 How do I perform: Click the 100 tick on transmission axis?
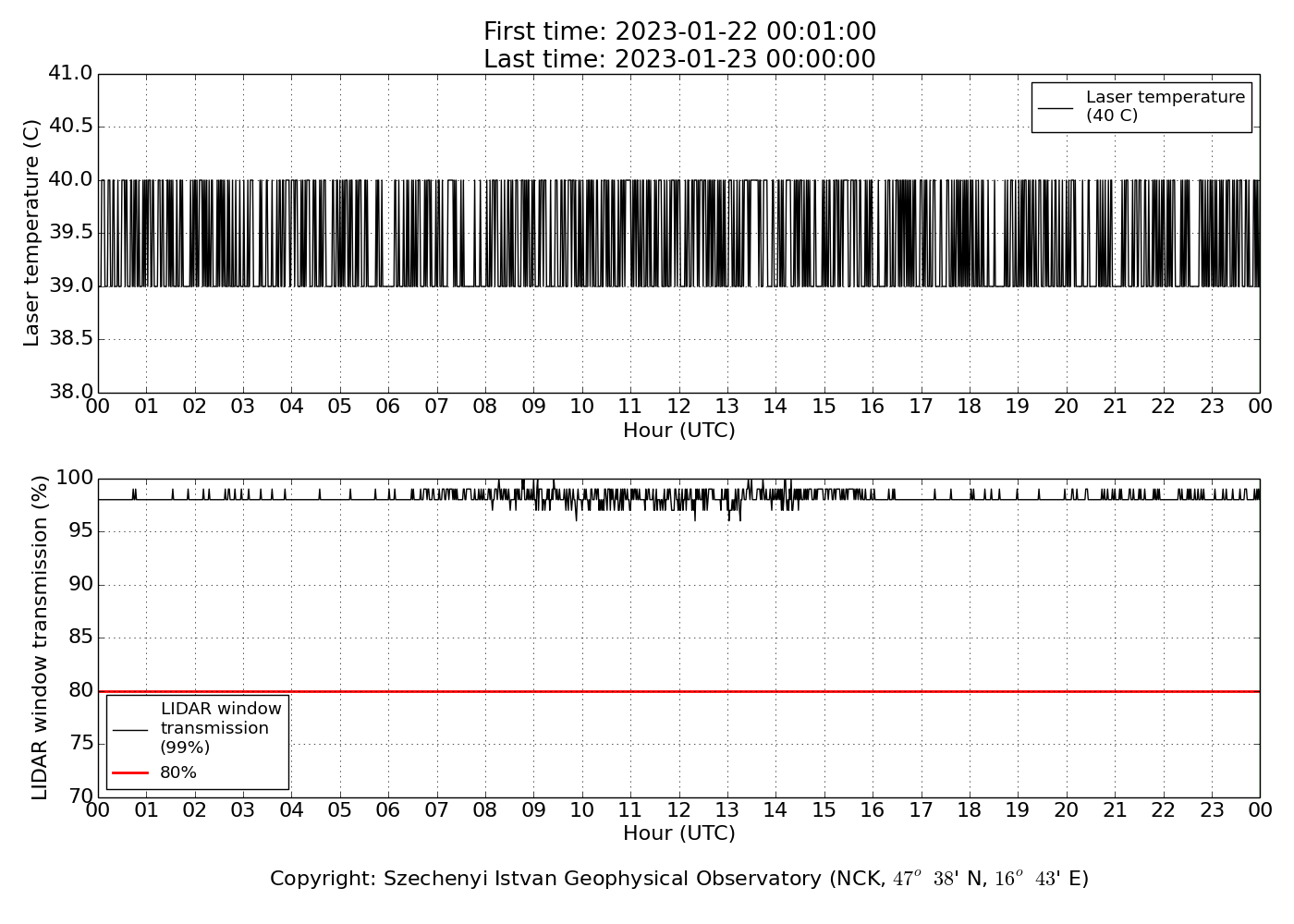click(75, 478)
